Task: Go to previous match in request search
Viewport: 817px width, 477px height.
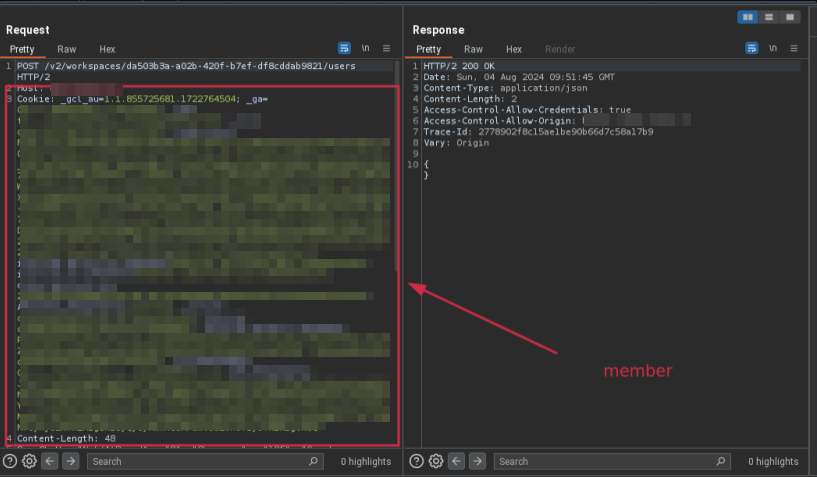Action: (50, 461)
